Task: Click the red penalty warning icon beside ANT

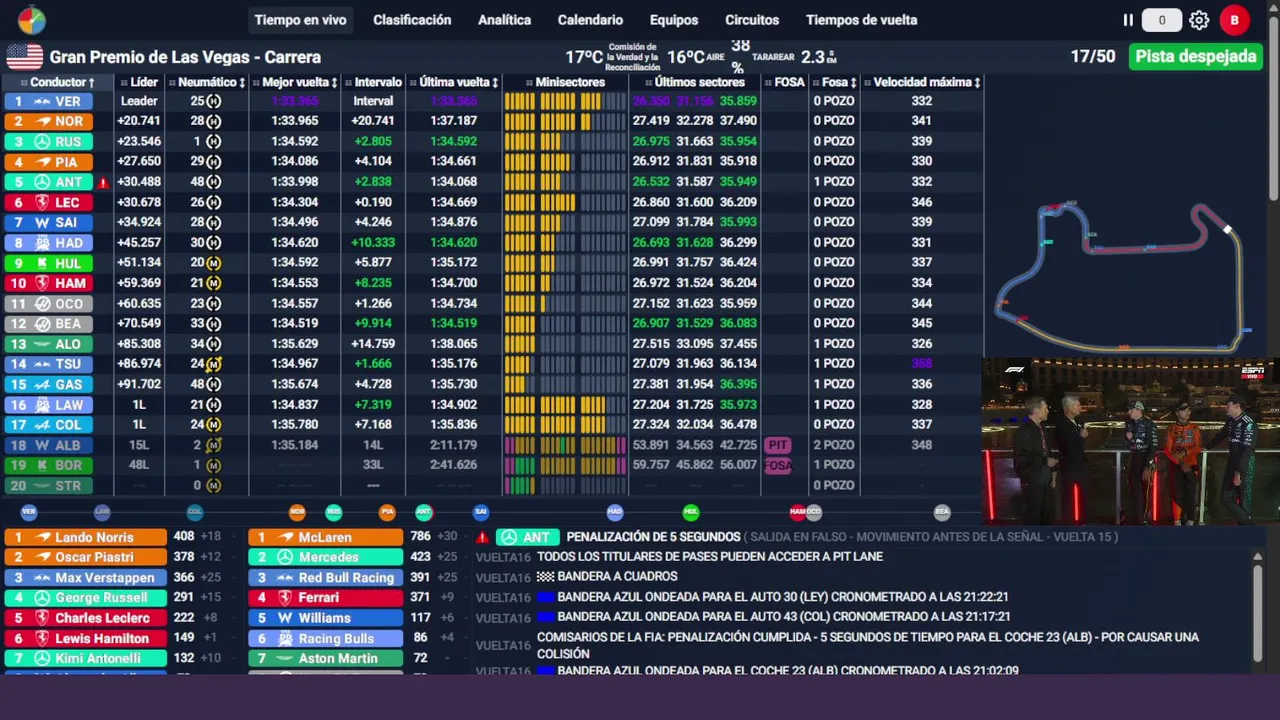Action: pyautogui.click(x=102, y=182)
